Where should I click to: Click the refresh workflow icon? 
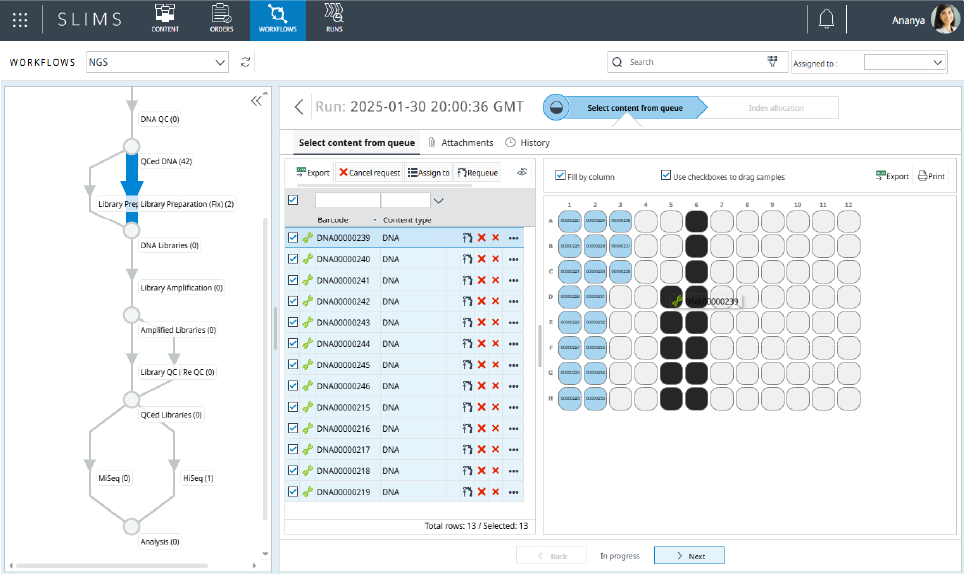coord(246,62)
